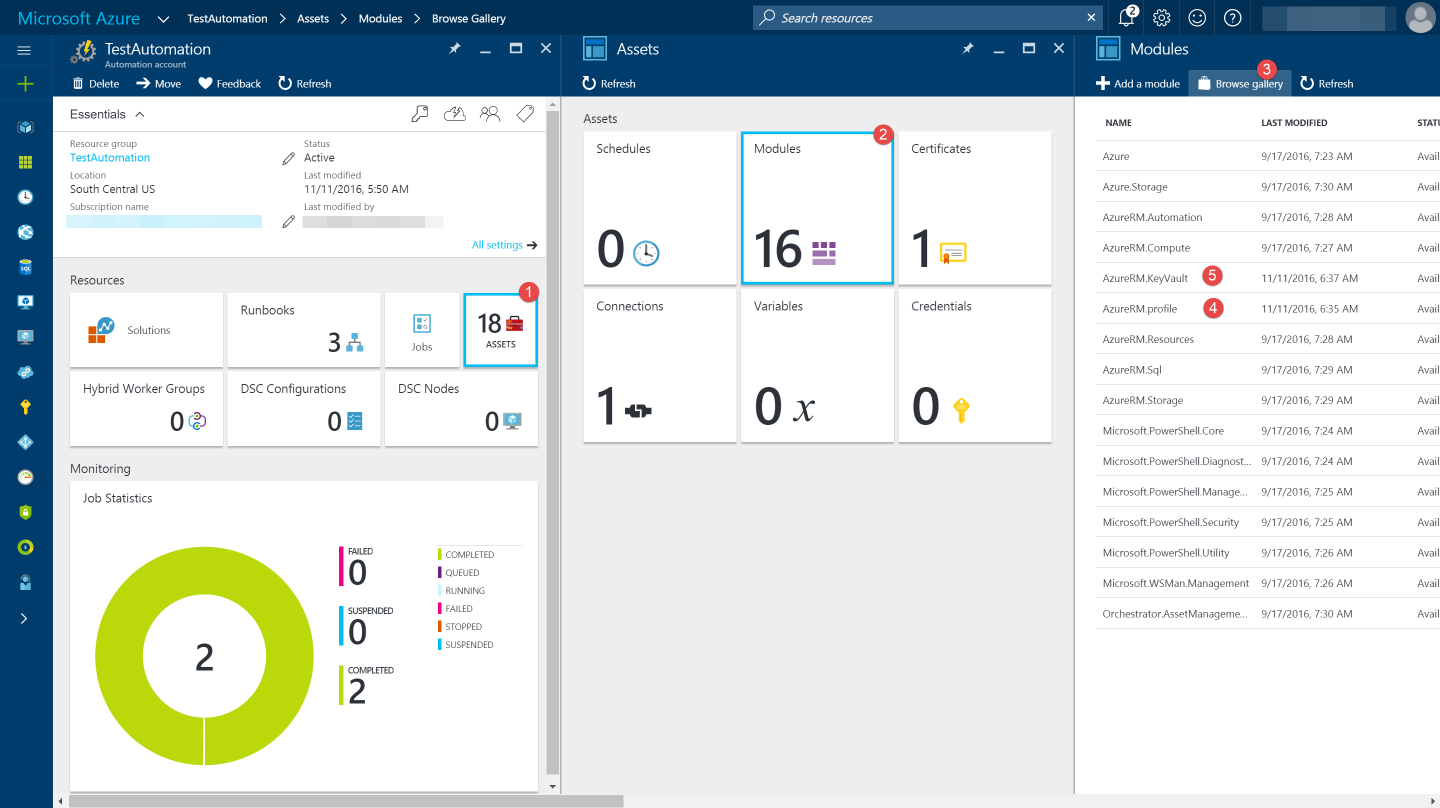Open the Credentials tile
1440x808 pixels.
pyautogui.click(x=975, y=366)
